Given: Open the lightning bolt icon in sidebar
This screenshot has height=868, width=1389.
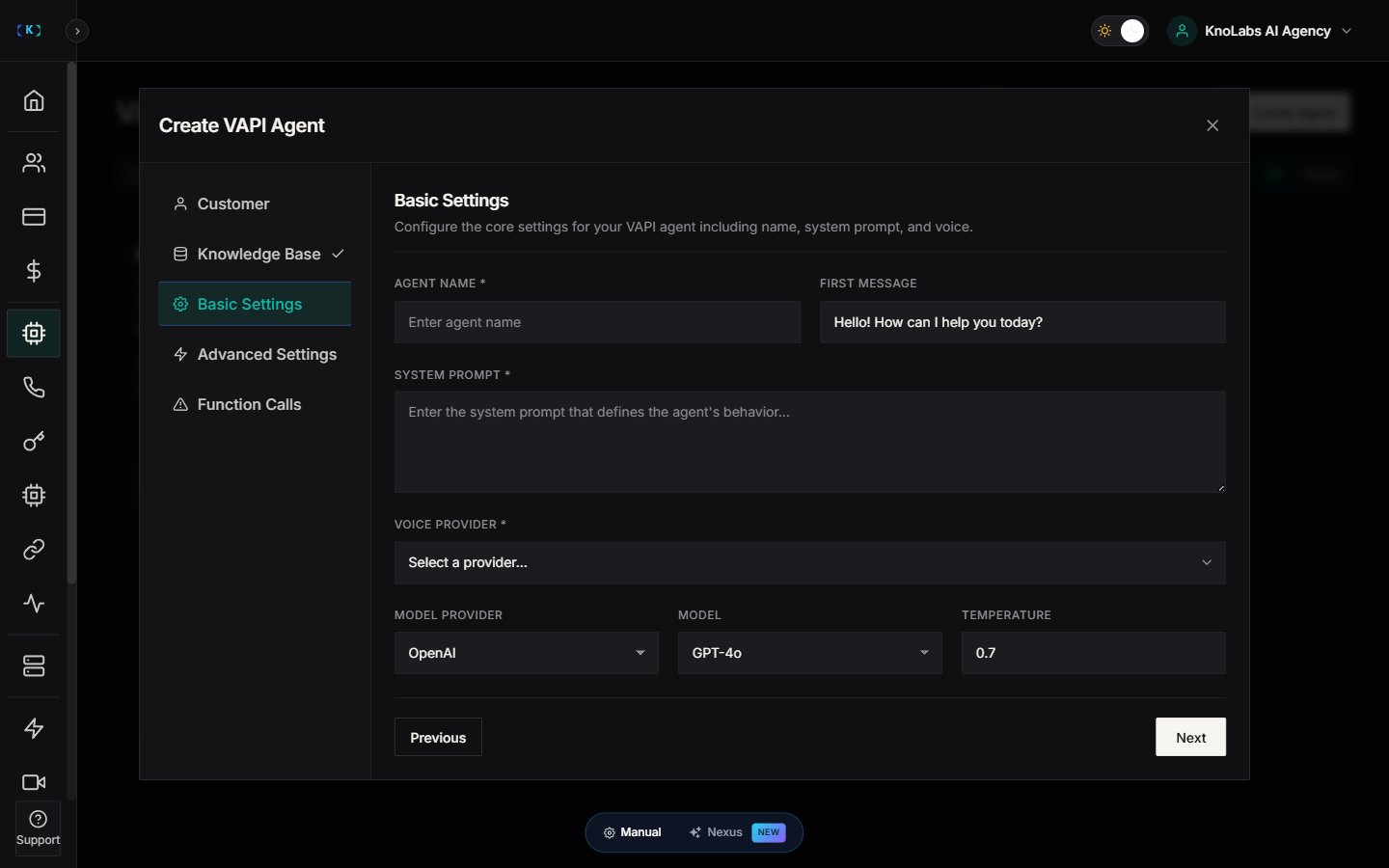Looking at the screenshot, I should [x=34, y=728].
